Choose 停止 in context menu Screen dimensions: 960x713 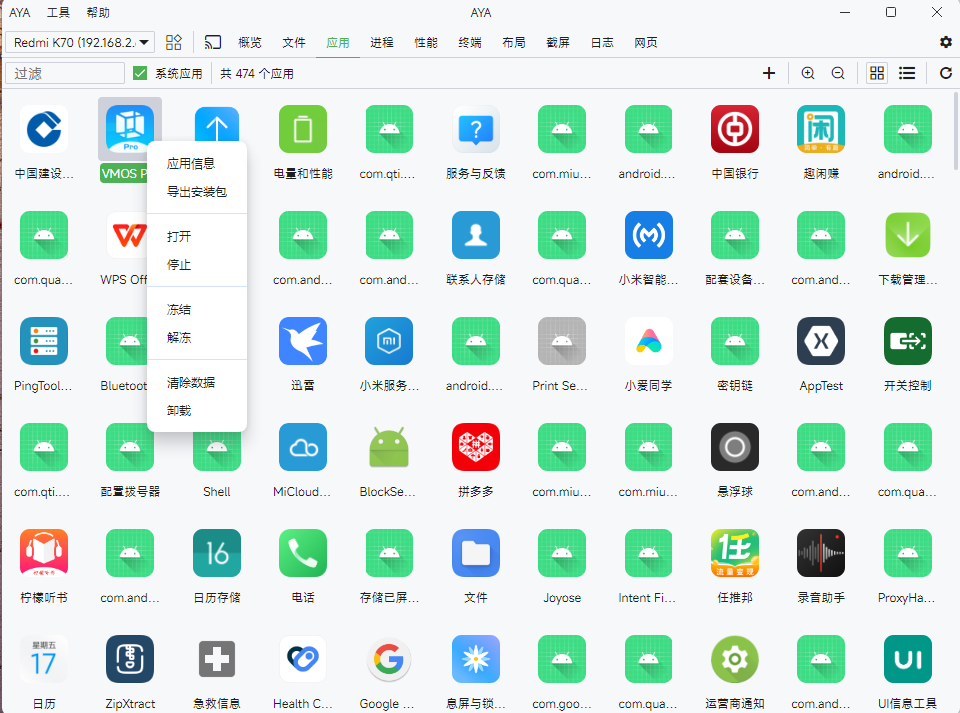(x=197, y=264)
